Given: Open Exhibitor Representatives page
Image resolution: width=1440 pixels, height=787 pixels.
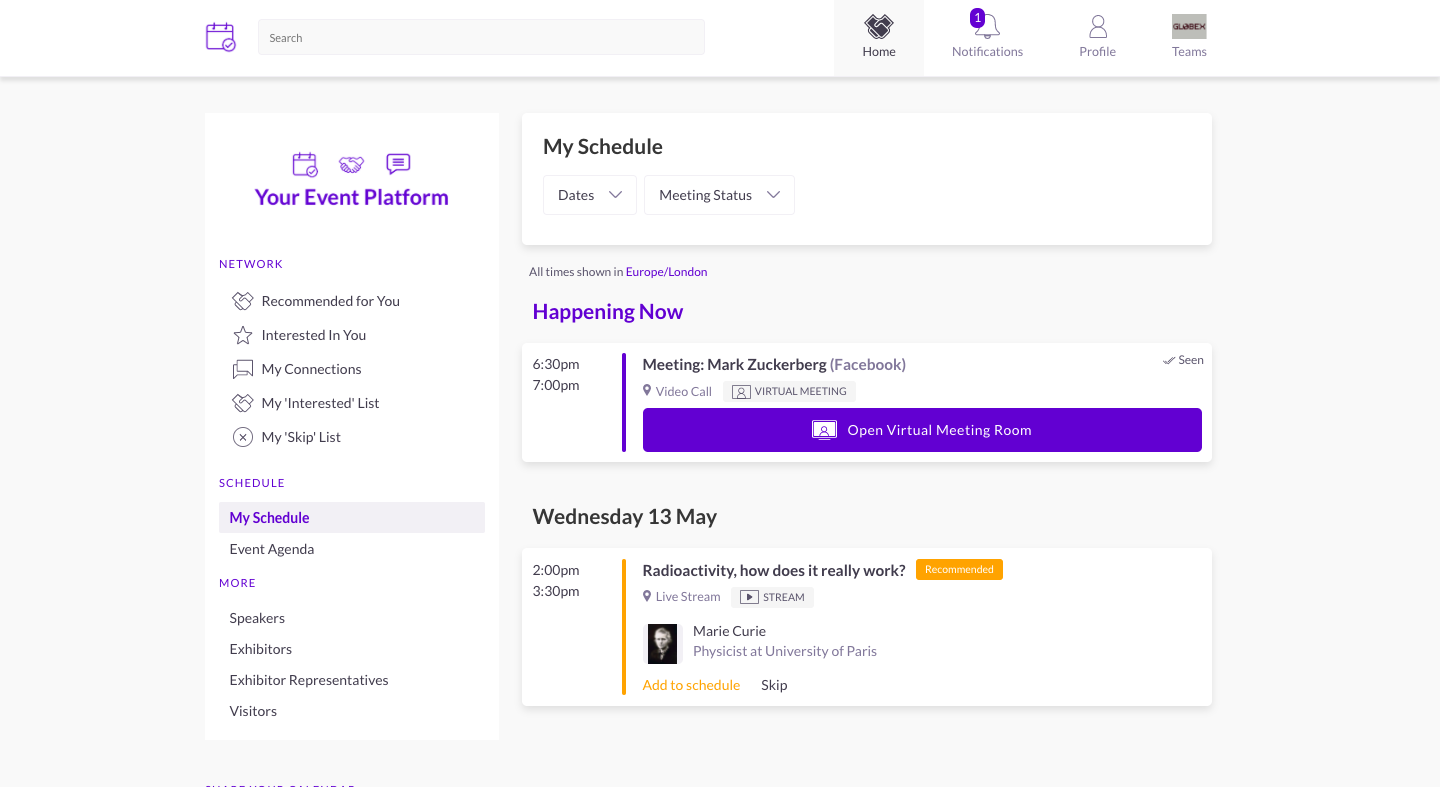Looking at the screenshot, I should point(309,680).
